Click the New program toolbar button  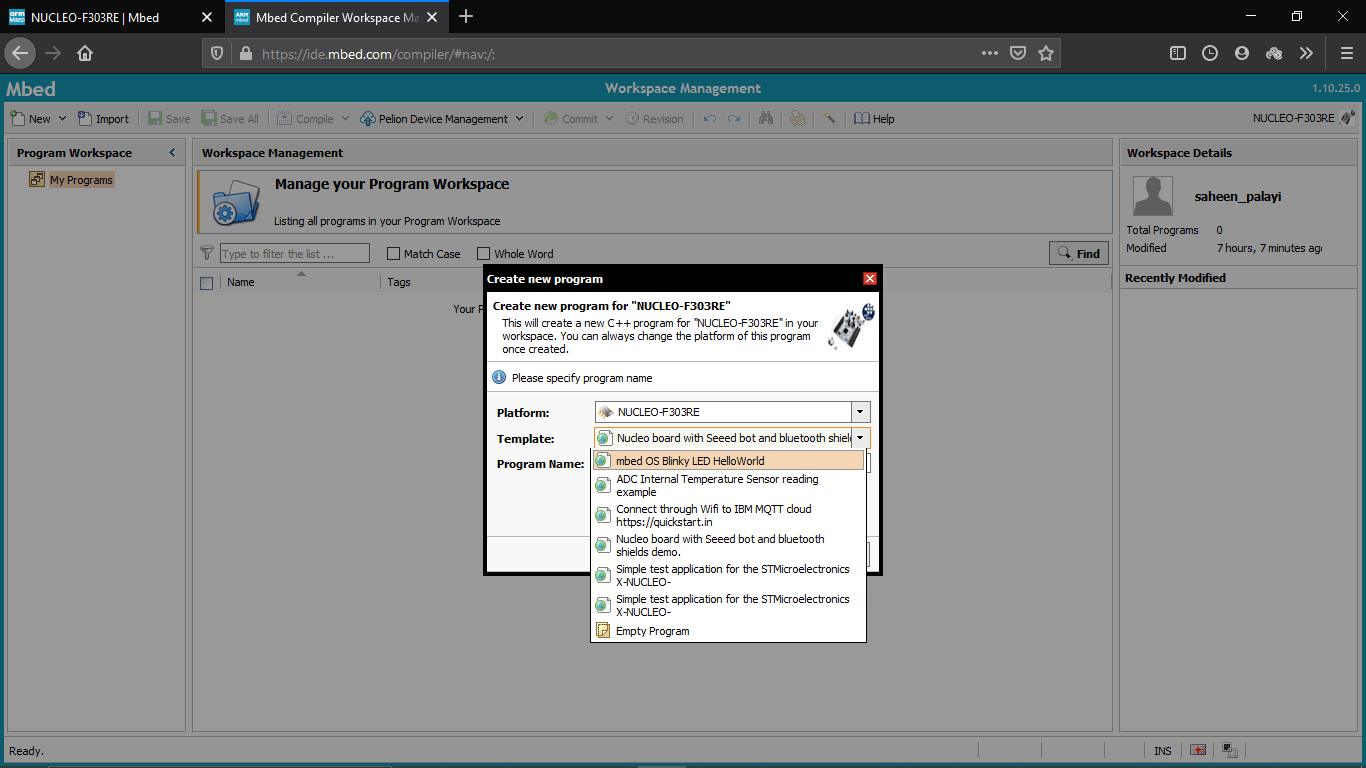point(31,118)
